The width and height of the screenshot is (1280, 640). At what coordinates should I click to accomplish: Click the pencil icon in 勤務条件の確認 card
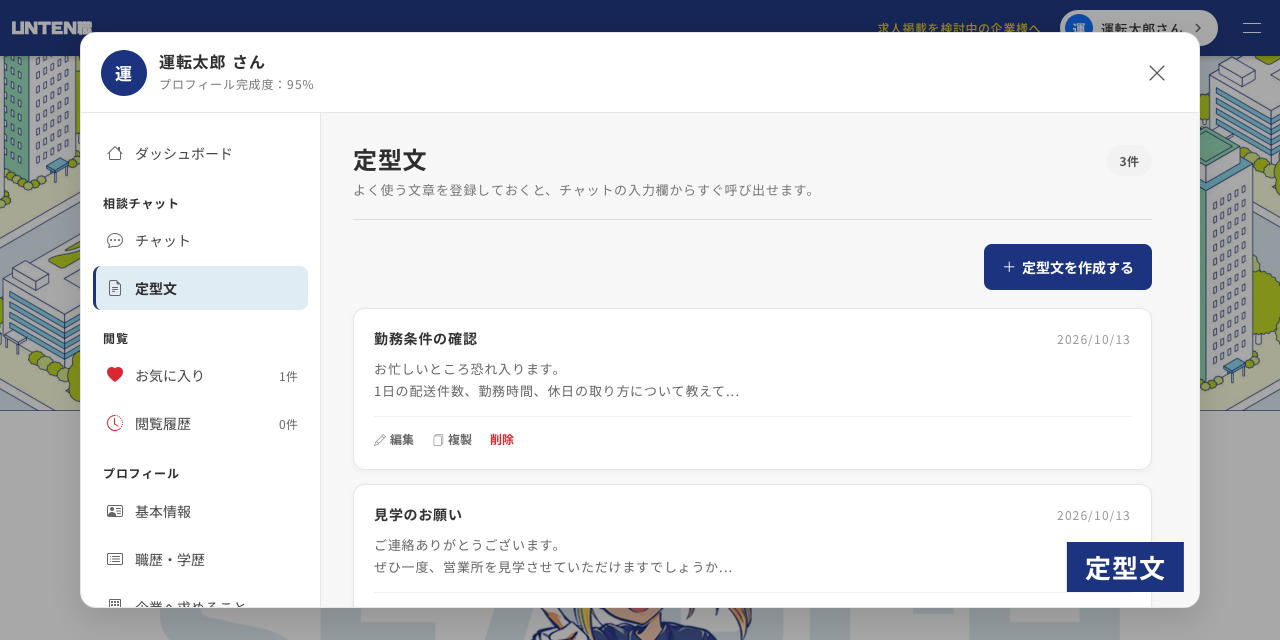380,440
